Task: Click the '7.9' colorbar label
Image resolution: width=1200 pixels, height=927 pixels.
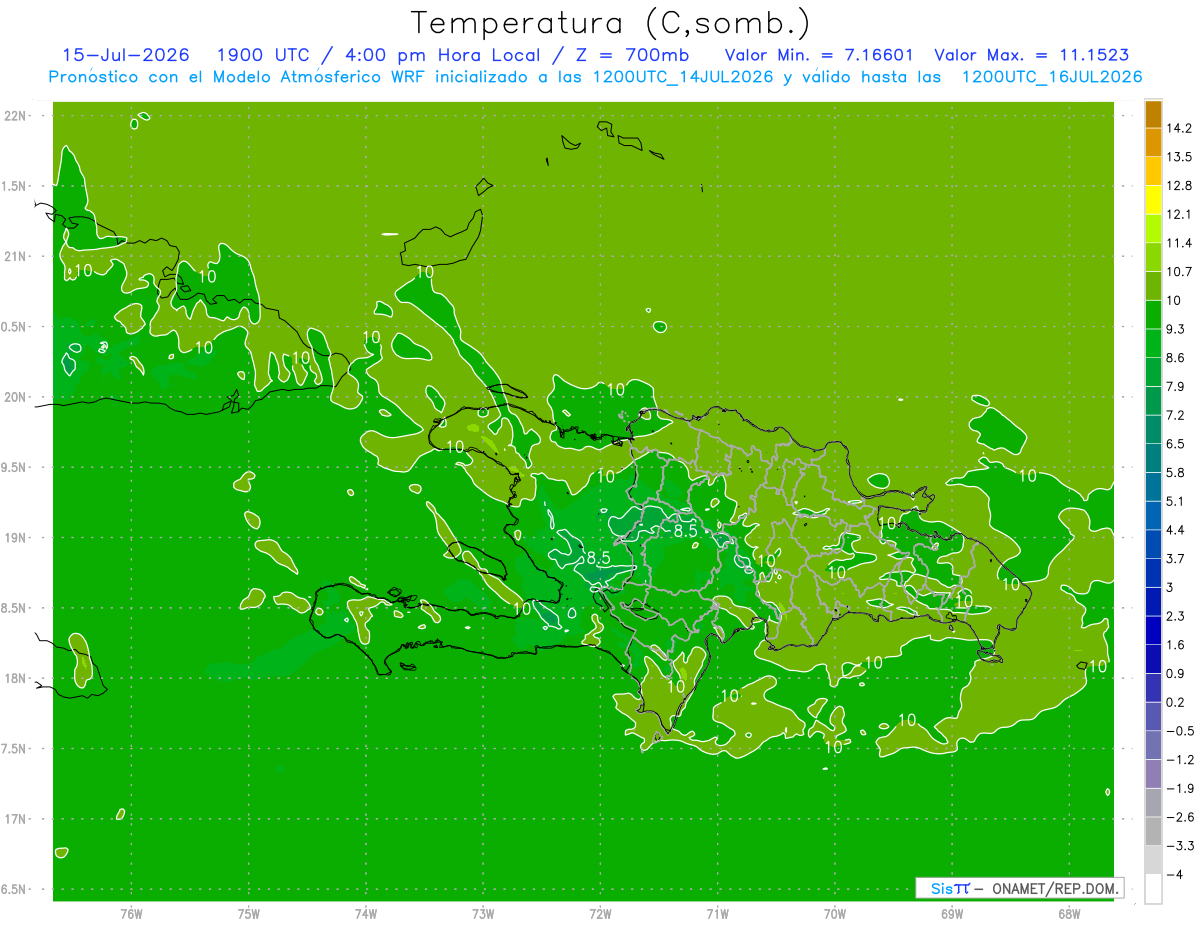Action: tap(1176, 386)
